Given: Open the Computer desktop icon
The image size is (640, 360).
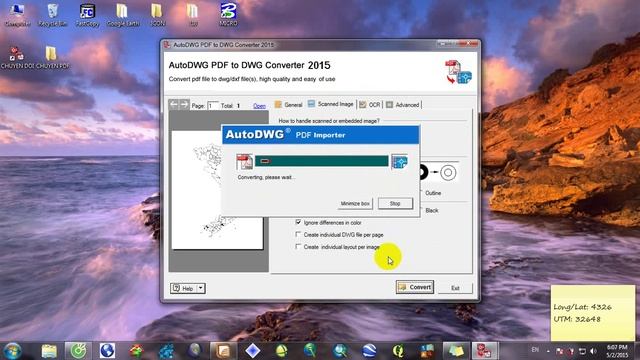Looking at the screenshot, I should (x=17, y=14).
